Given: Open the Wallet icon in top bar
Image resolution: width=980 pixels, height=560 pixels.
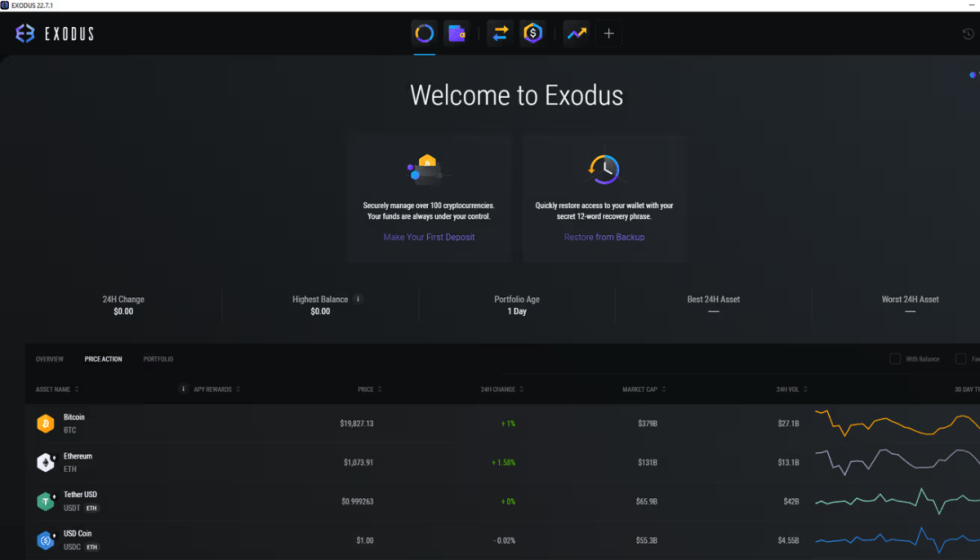Looking at the screenshot, I should tap(457, 33).
